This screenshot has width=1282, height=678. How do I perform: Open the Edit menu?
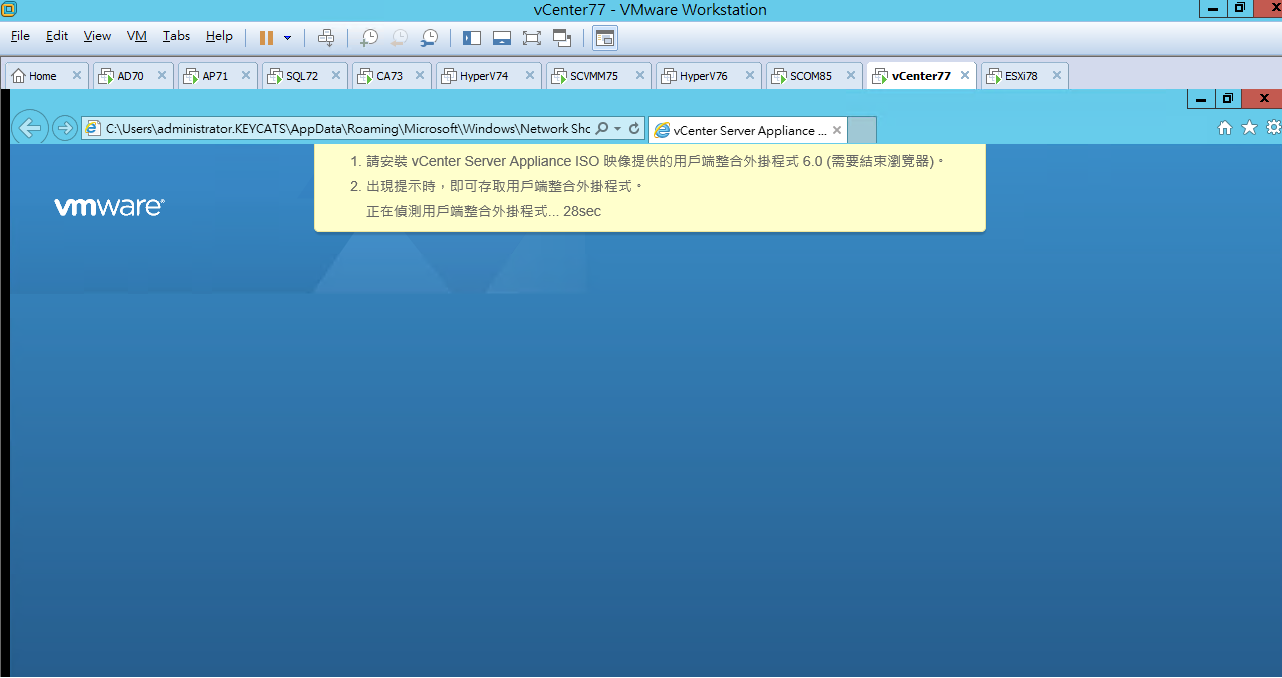point(57,36)
